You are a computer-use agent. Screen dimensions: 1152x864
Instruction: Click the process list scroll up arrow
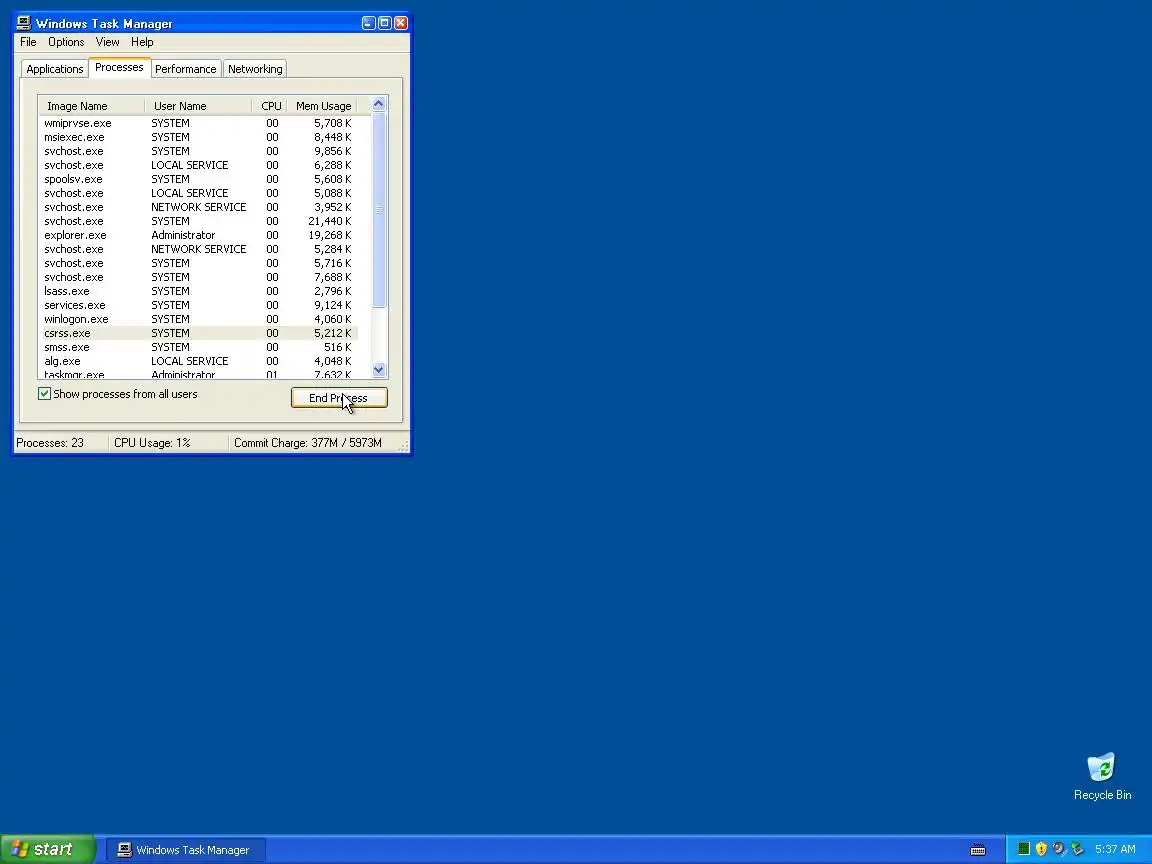click(379, 104)
